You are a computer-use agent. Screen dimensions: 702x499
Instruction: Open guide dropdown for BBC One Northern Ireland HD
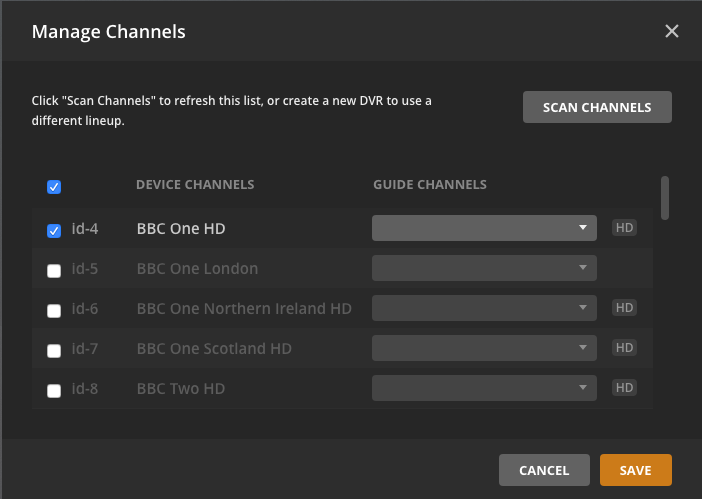[x=484, y=308]
